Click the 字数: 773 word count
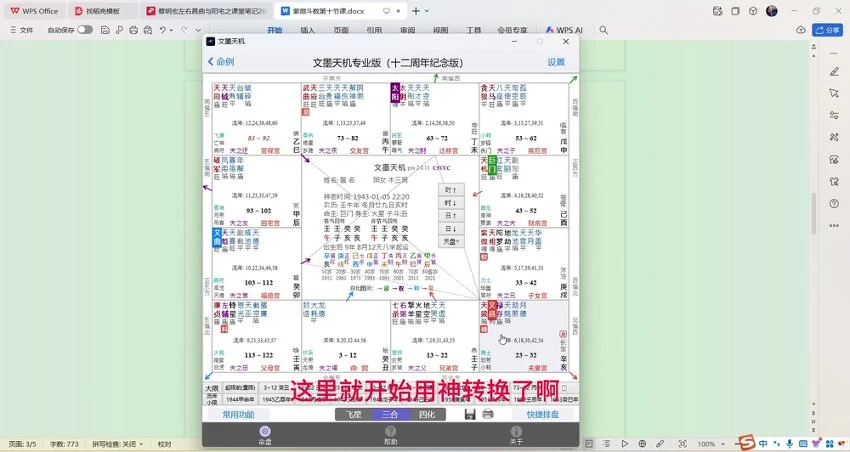 coord(64,444)
